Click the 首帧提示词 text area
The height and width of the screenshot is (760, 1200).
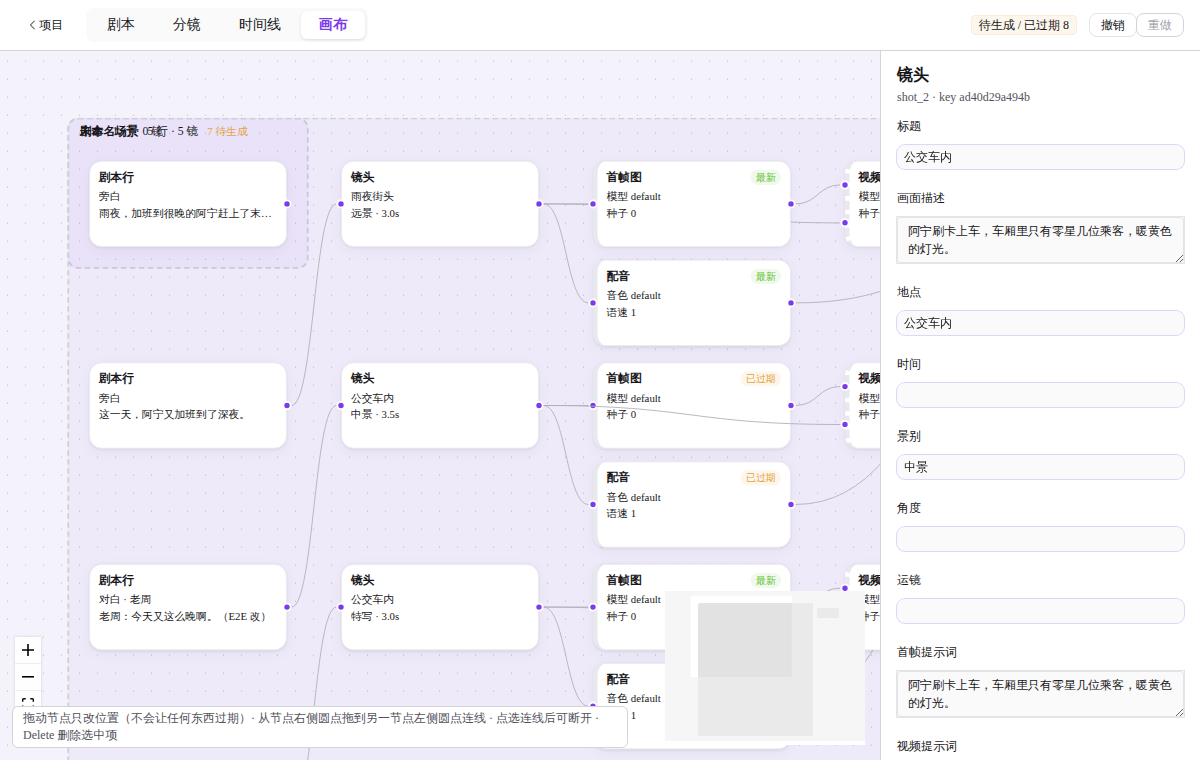pyautogui.click(x=1040, y=694)
